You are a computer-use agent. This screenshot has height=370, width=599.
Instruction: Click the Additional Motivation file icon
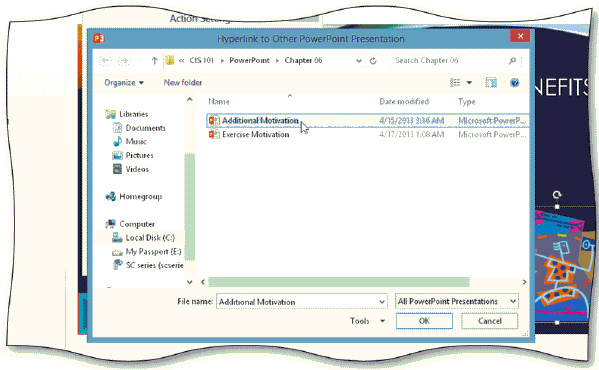[214, 121]
